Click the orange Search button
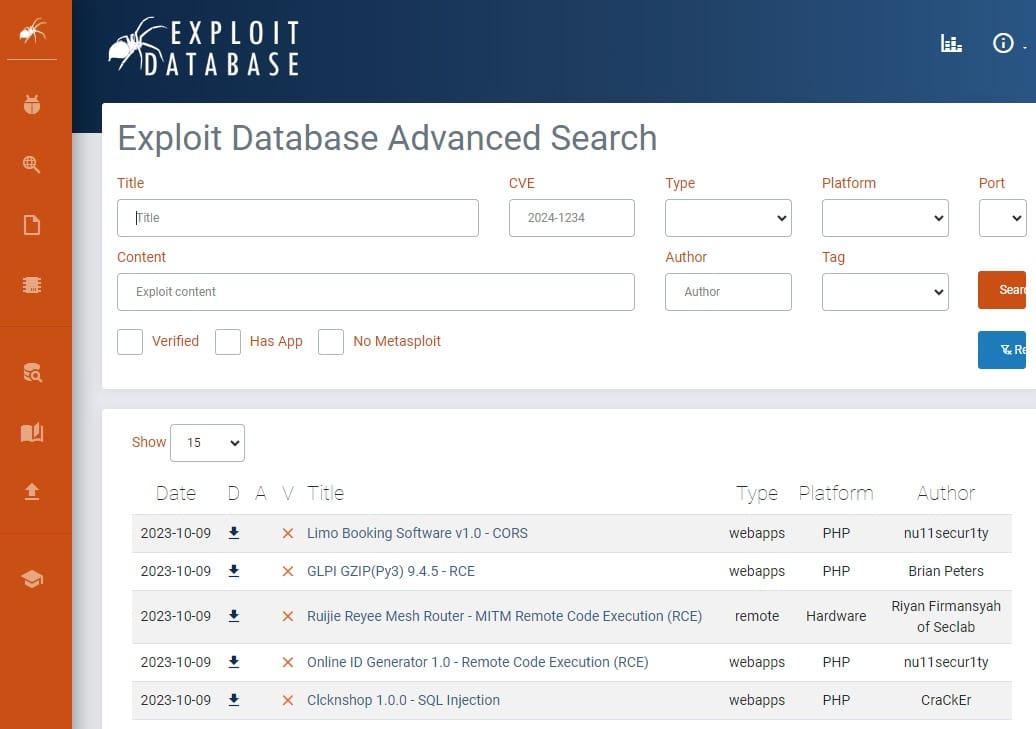This screenshot has width=1036, height=729. tap(1002, 289)
